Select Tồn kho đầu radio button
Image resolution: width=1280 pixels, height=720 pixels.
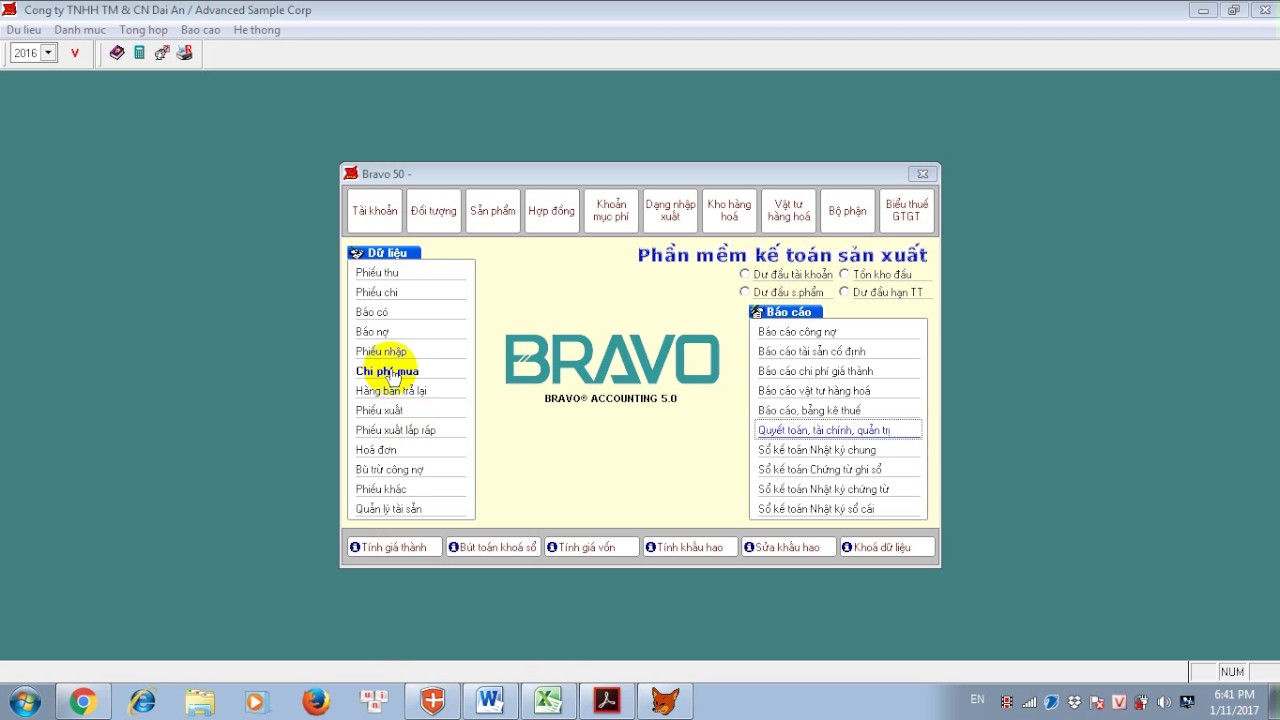coord(844,274)
